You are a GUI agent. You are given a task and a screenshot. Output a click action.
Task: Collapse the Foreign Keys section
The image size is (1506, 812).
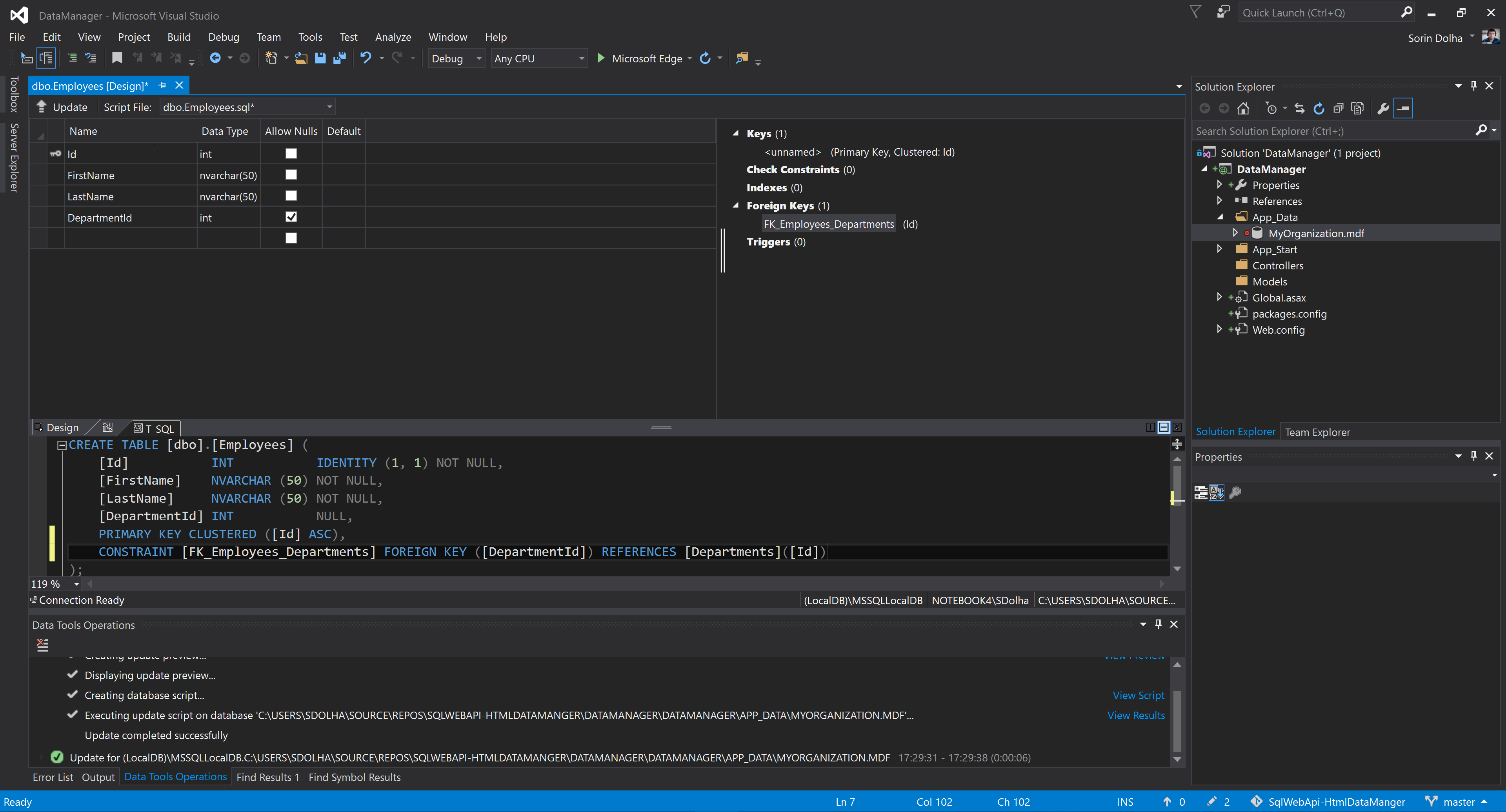click(x=735, y=205)
